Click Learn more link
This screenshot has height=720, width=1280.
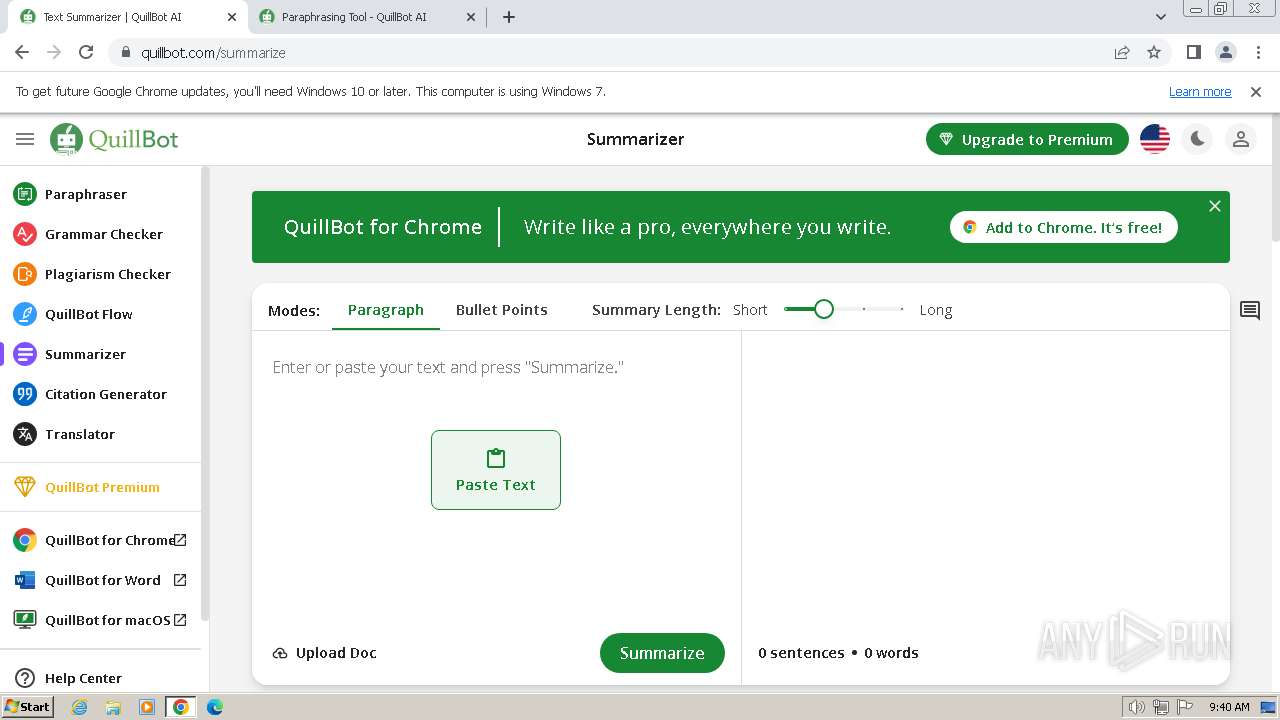coord(1200,91)
